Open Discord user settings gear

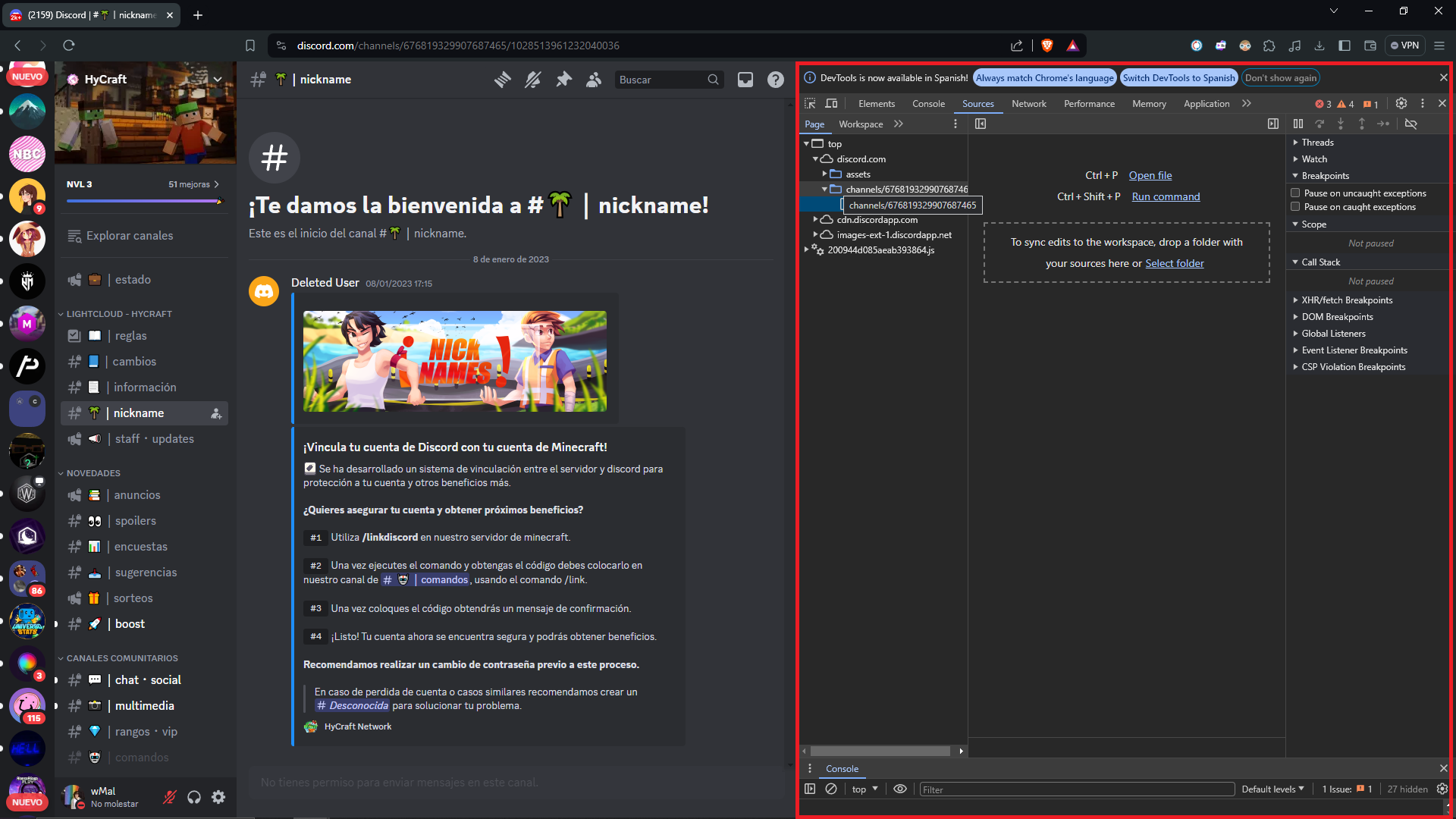[218, 797]
